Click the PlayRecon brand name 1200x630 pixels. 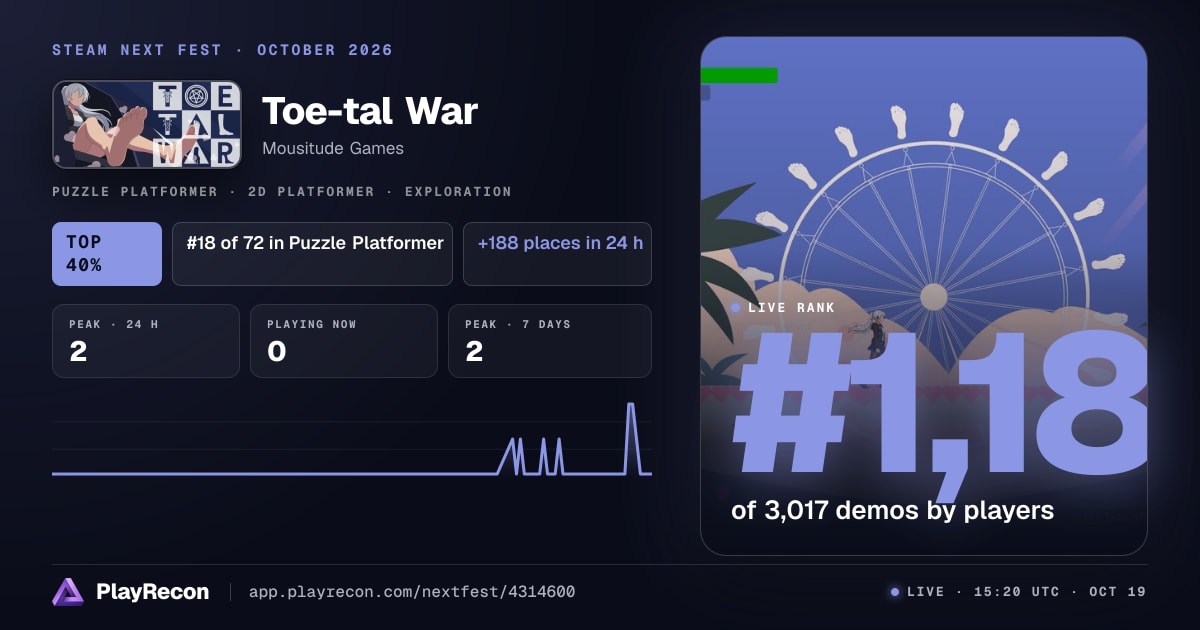(152, 592)
